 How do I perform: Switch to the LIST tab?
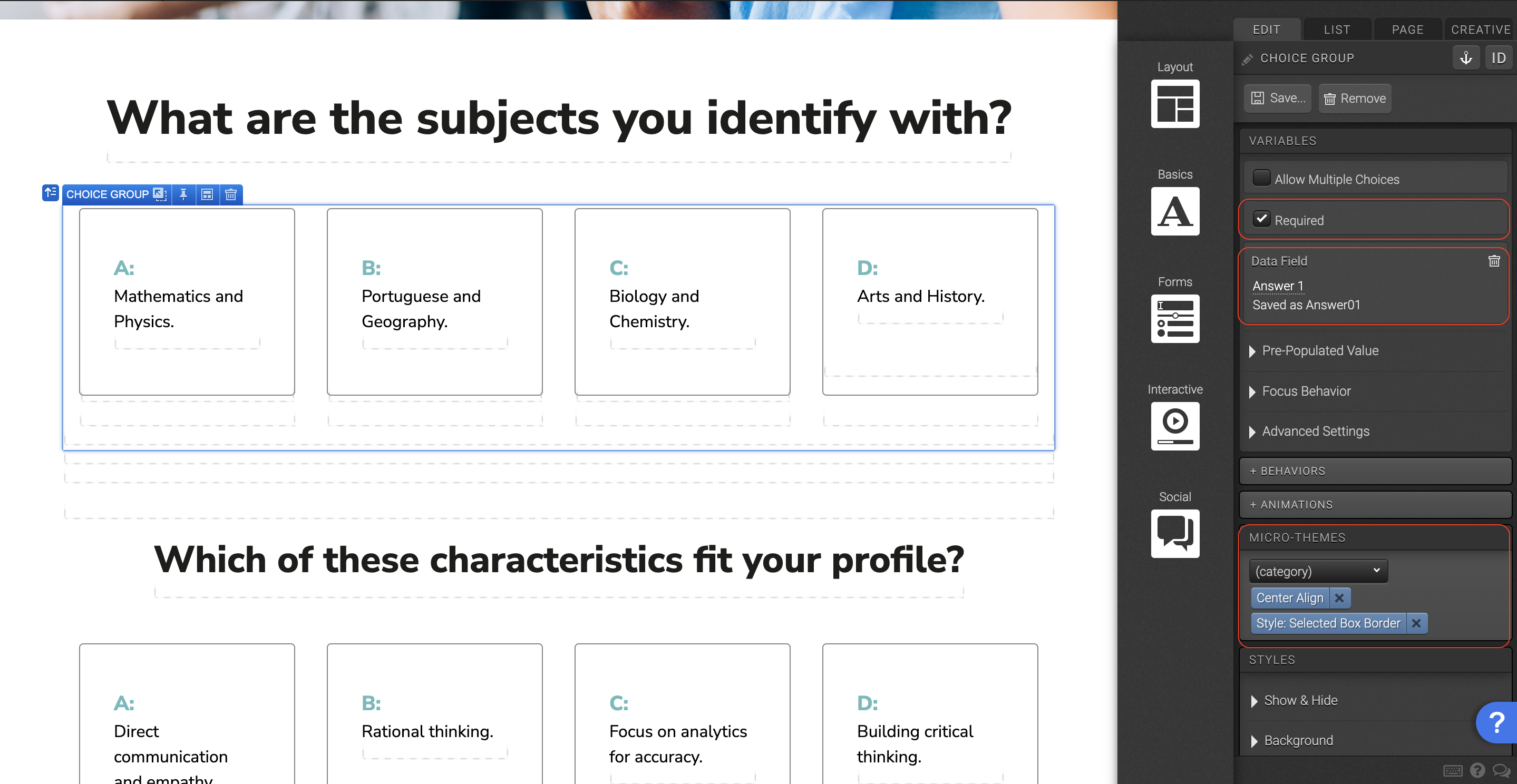pyautogui.click(x=1337, y=30)
